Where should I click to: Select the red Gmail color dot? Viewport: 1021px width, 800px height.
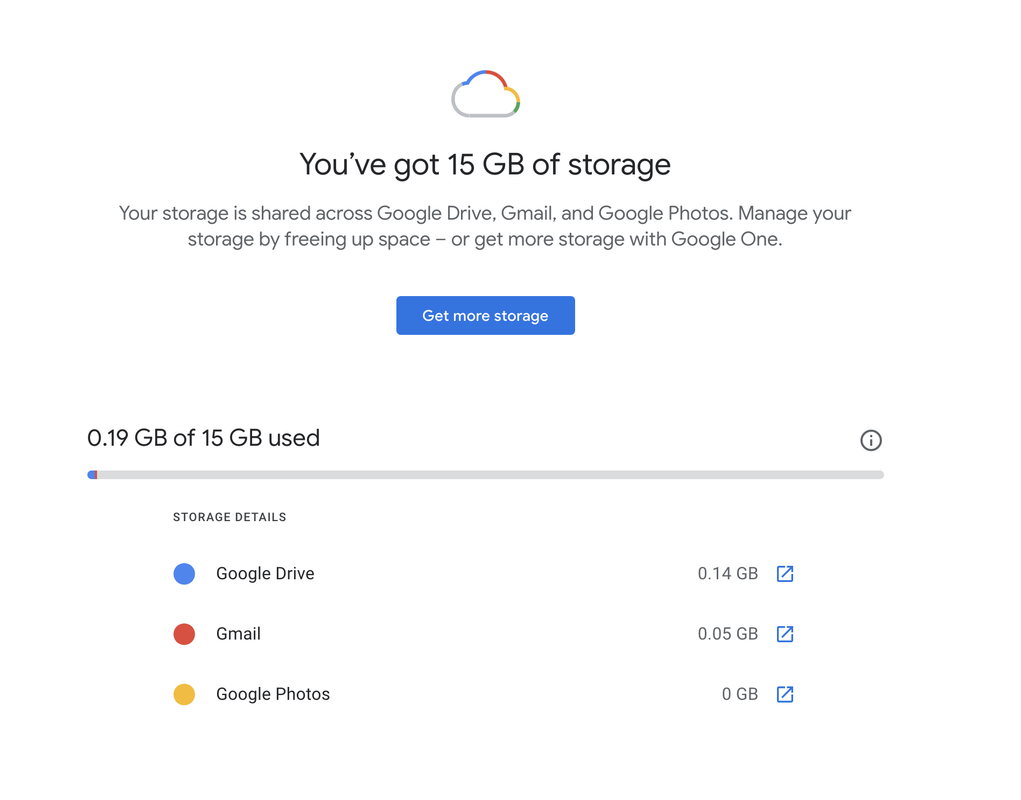[x=184, y=634]
